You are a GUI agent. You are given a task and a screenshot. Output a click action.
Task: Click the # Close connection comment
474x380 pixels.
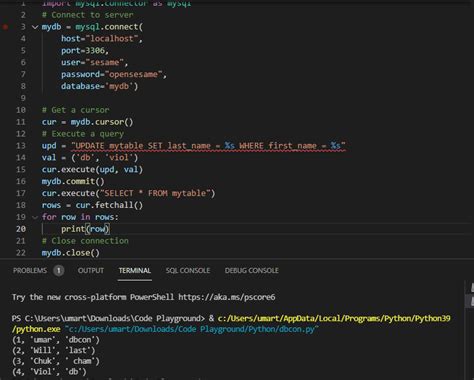pyautogui.click(x=85, y=241)
